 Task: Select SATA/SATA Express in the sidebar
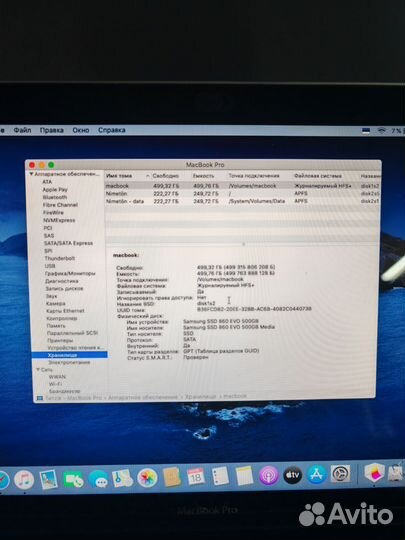click(69, 243)
